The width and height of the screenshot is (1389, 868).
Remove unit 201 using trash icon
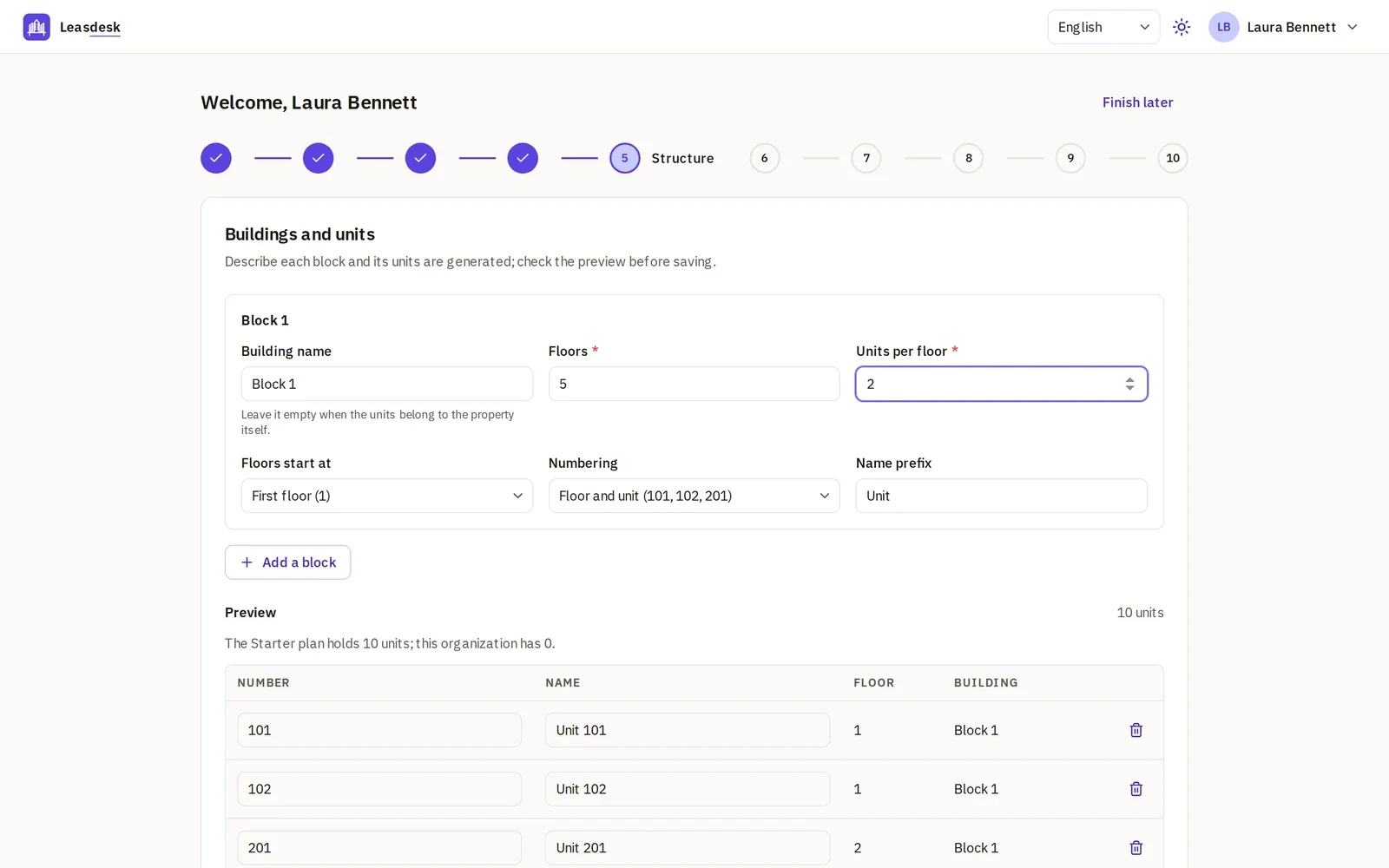(1136, 848)
